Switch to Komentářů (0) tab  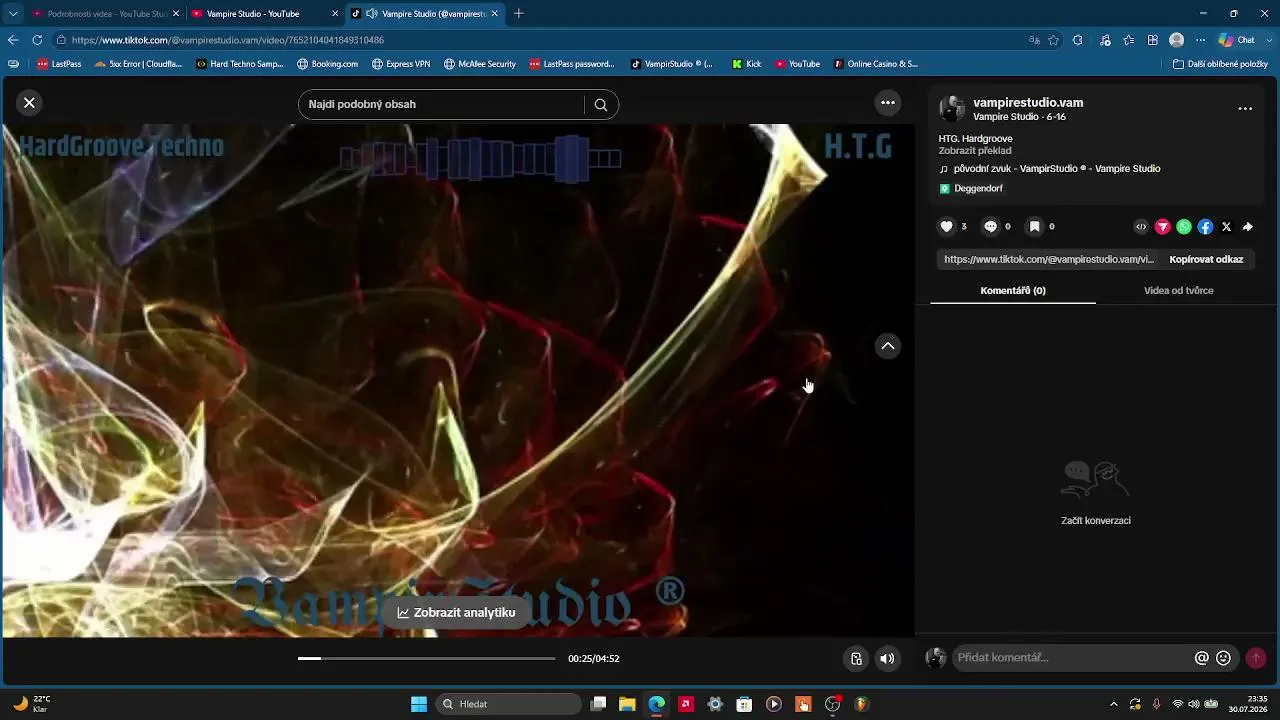coord(1013,291)
